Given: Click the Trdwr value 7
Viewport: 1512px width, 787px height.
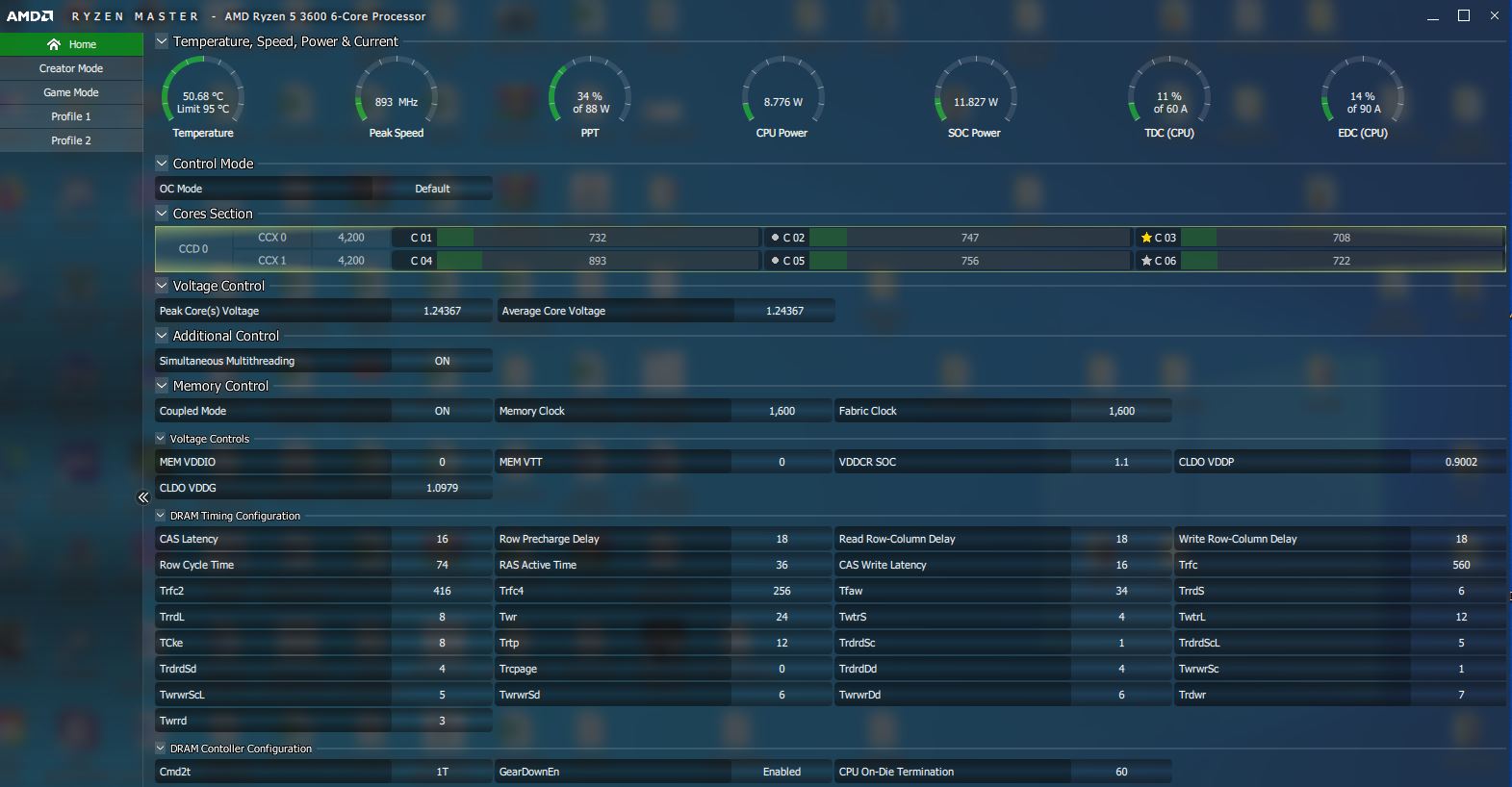Looking at the screenshot, I should 1461,695.
